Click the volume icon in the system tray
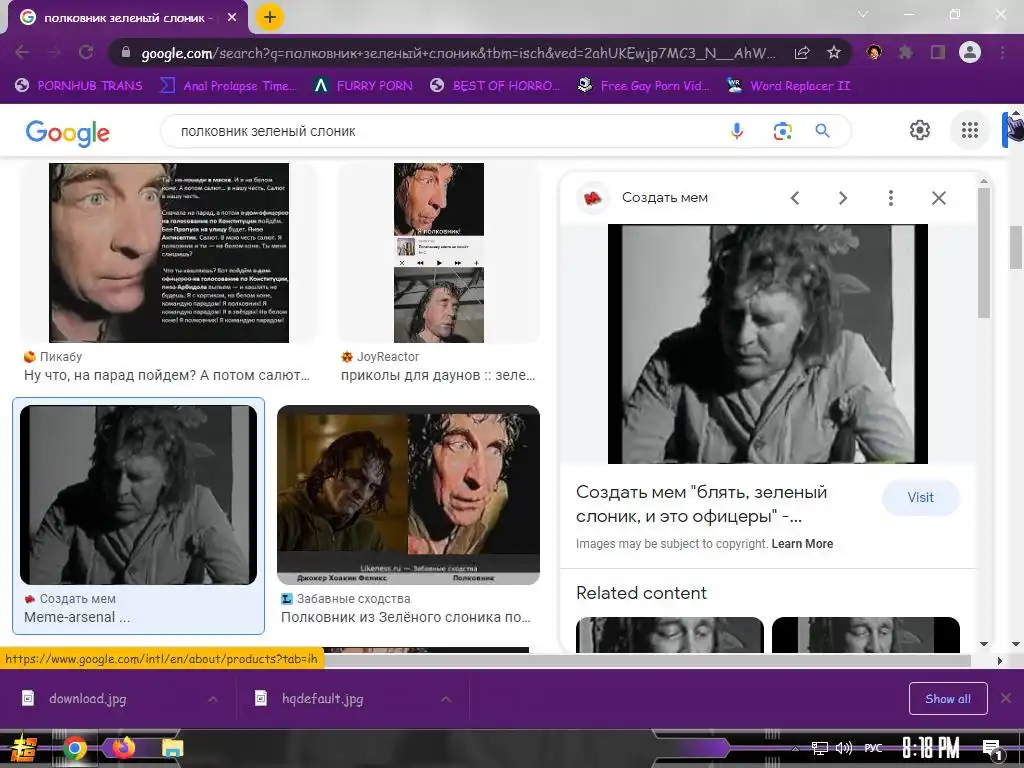Screen dimensions: 1024x768 click(844, 748)
